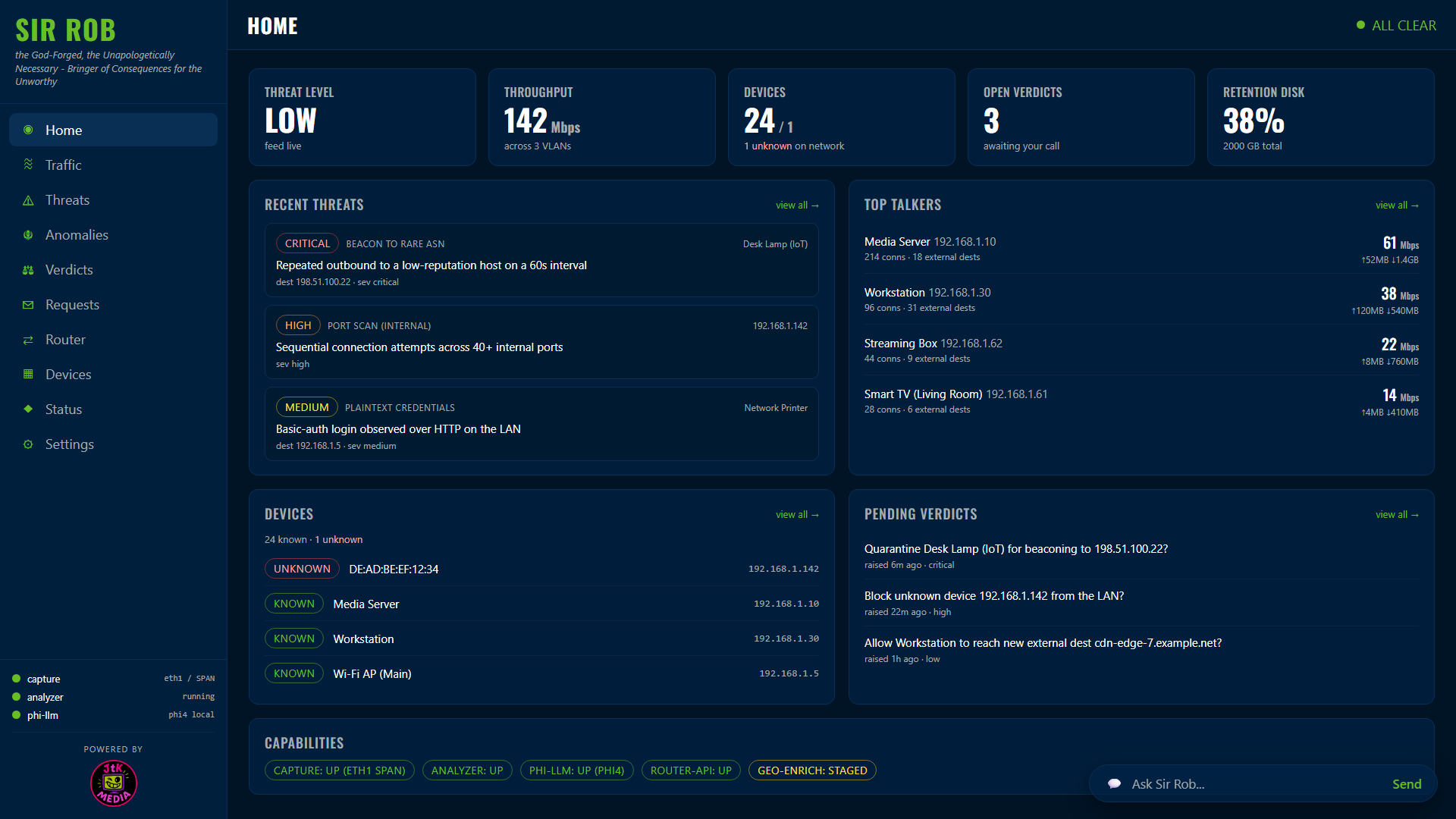Click the Send button
Screen dimensions: 1456x819
pos(1407,784)
